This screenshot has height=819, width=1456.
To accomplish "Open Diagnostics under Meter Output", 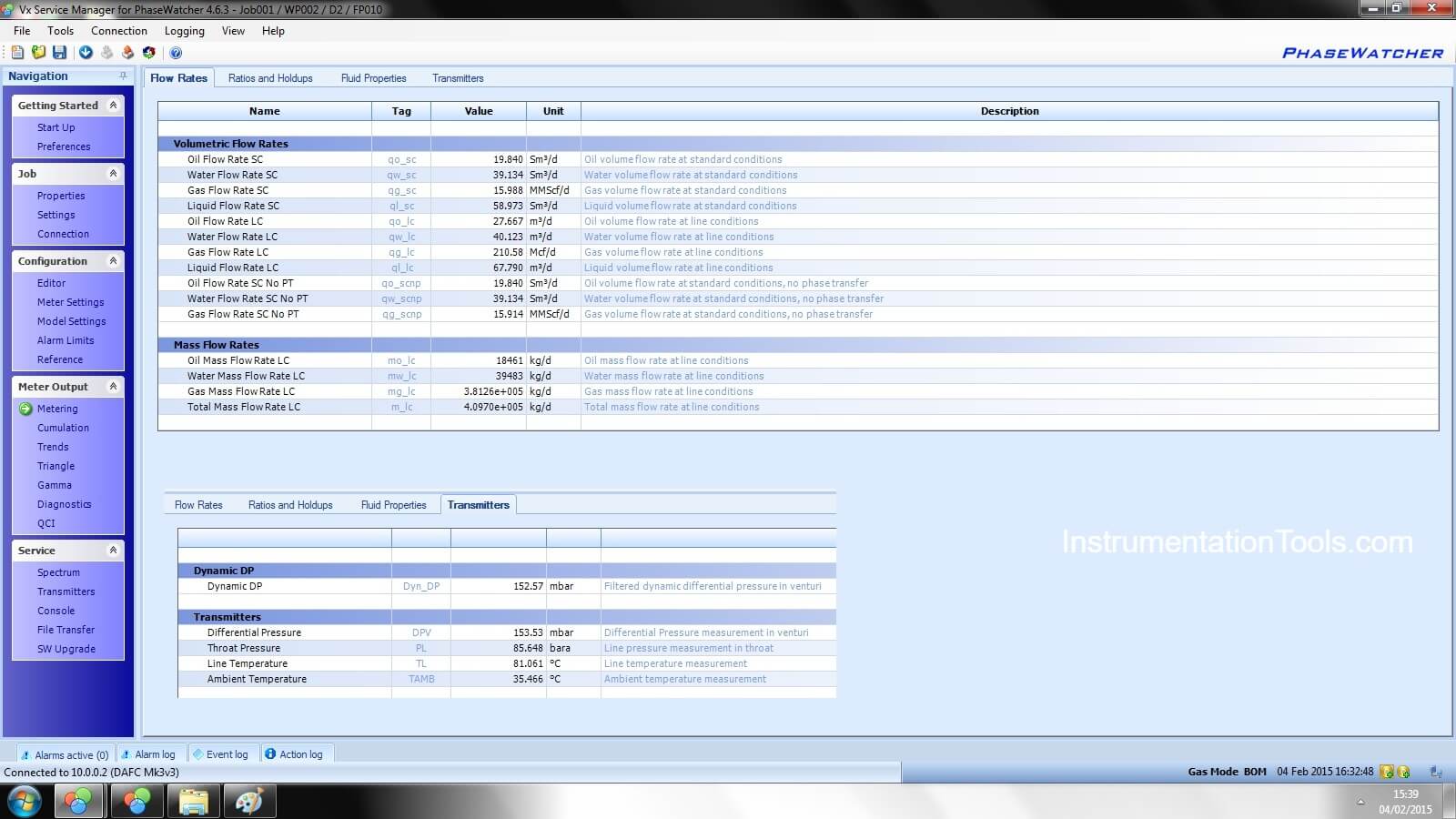I will pos(65,504).
